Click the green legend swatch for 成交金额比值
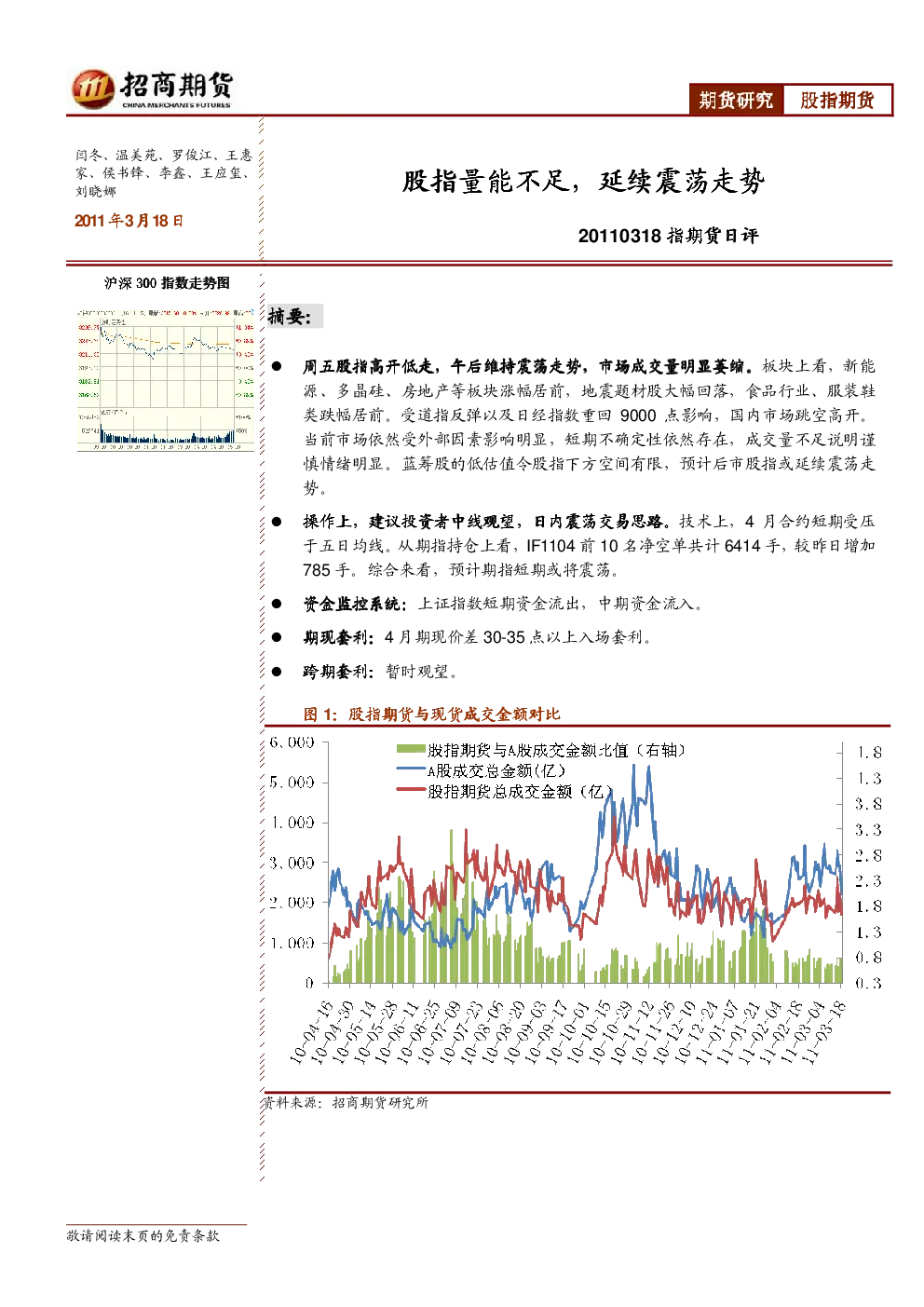Image resolution: width=924 pixels, height=1307 pixels. point(410,750)
